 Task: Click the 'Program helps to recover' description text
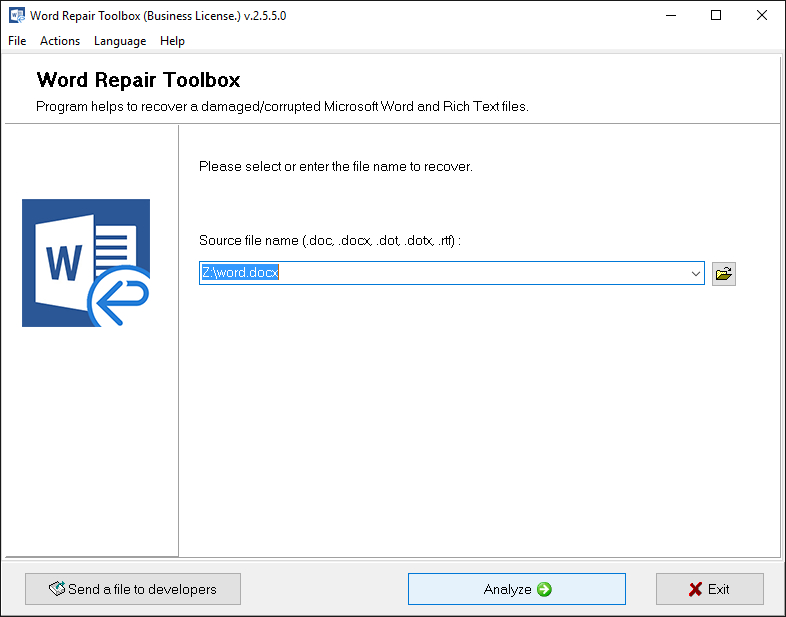[282, 107]
